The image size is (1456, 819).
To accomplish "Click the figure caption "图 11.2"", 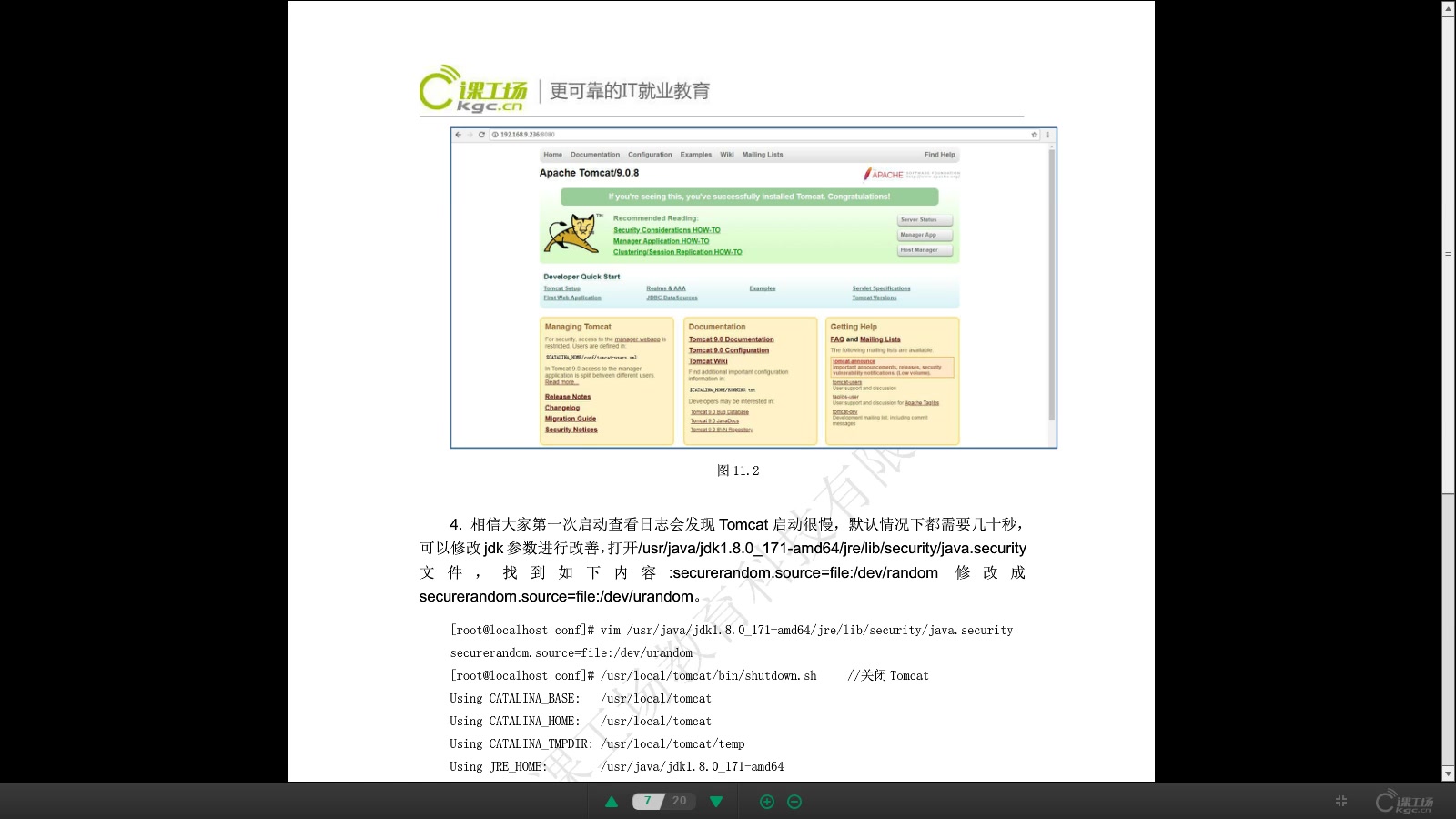I will point(738,470).
